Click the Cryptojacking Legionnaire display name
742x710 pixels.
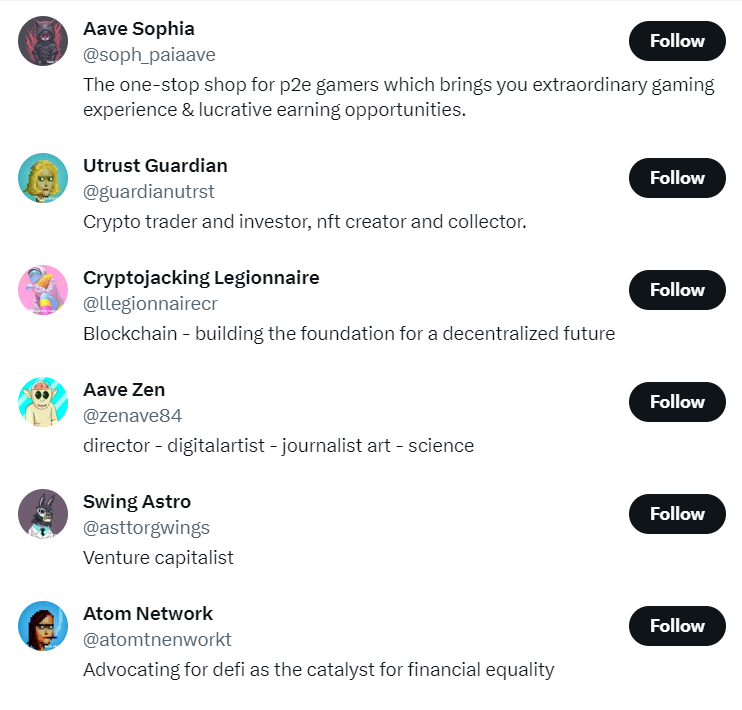[201, 278]
